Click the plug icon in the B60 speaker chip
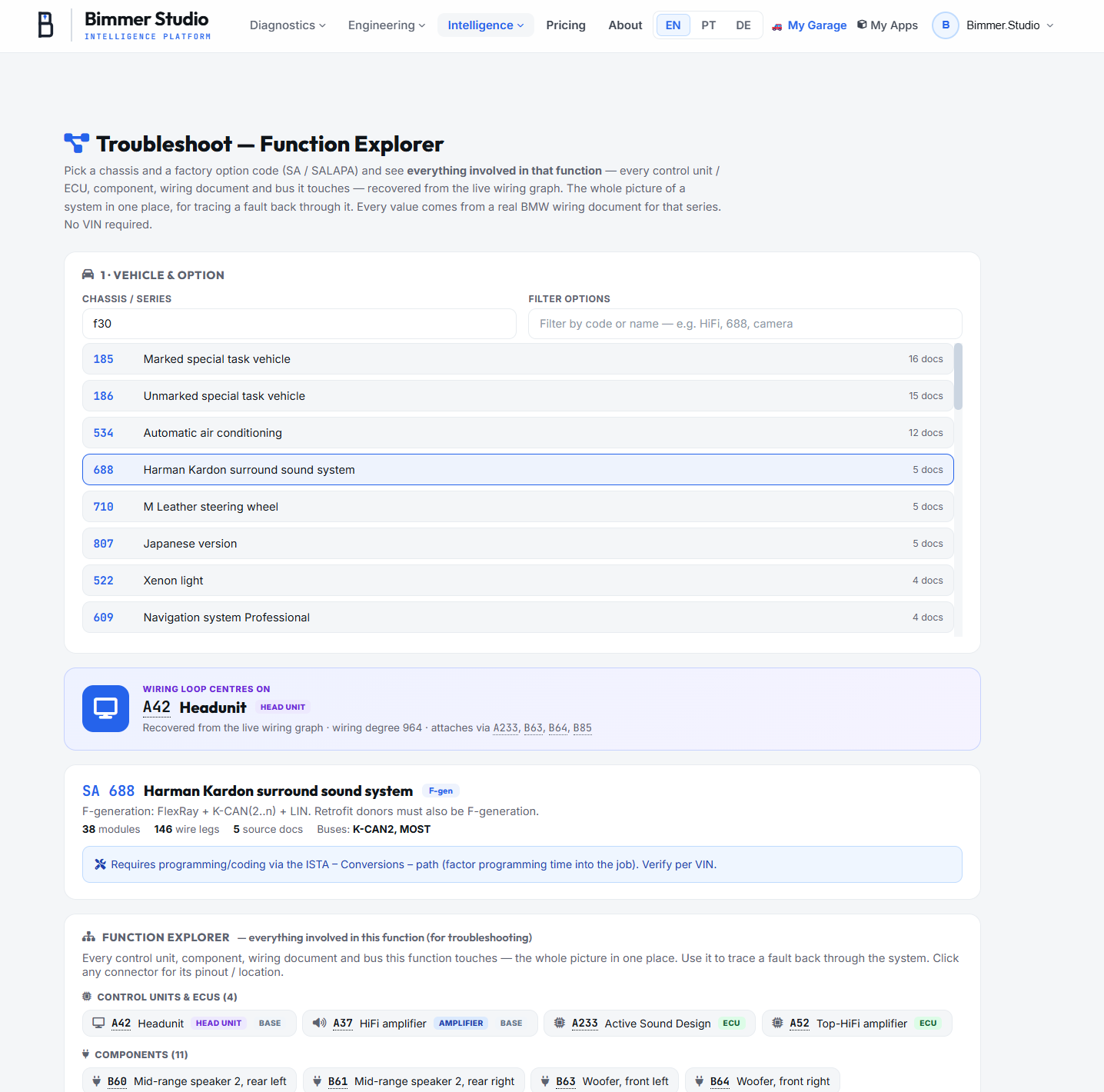1104x1092 pixels. [96, 1081]
